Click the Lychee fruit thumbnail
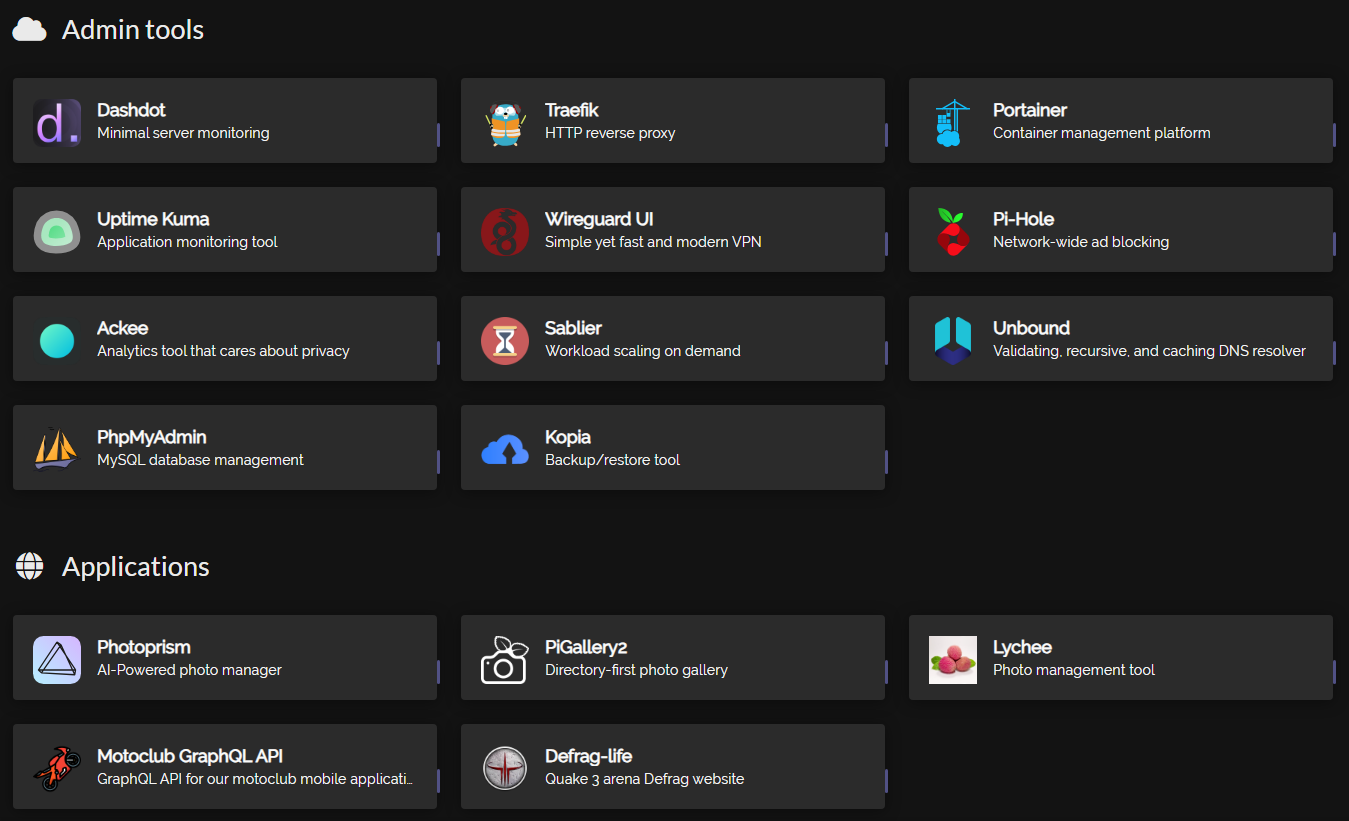This screenshot has height=821, width=1349. click(953, 660)
